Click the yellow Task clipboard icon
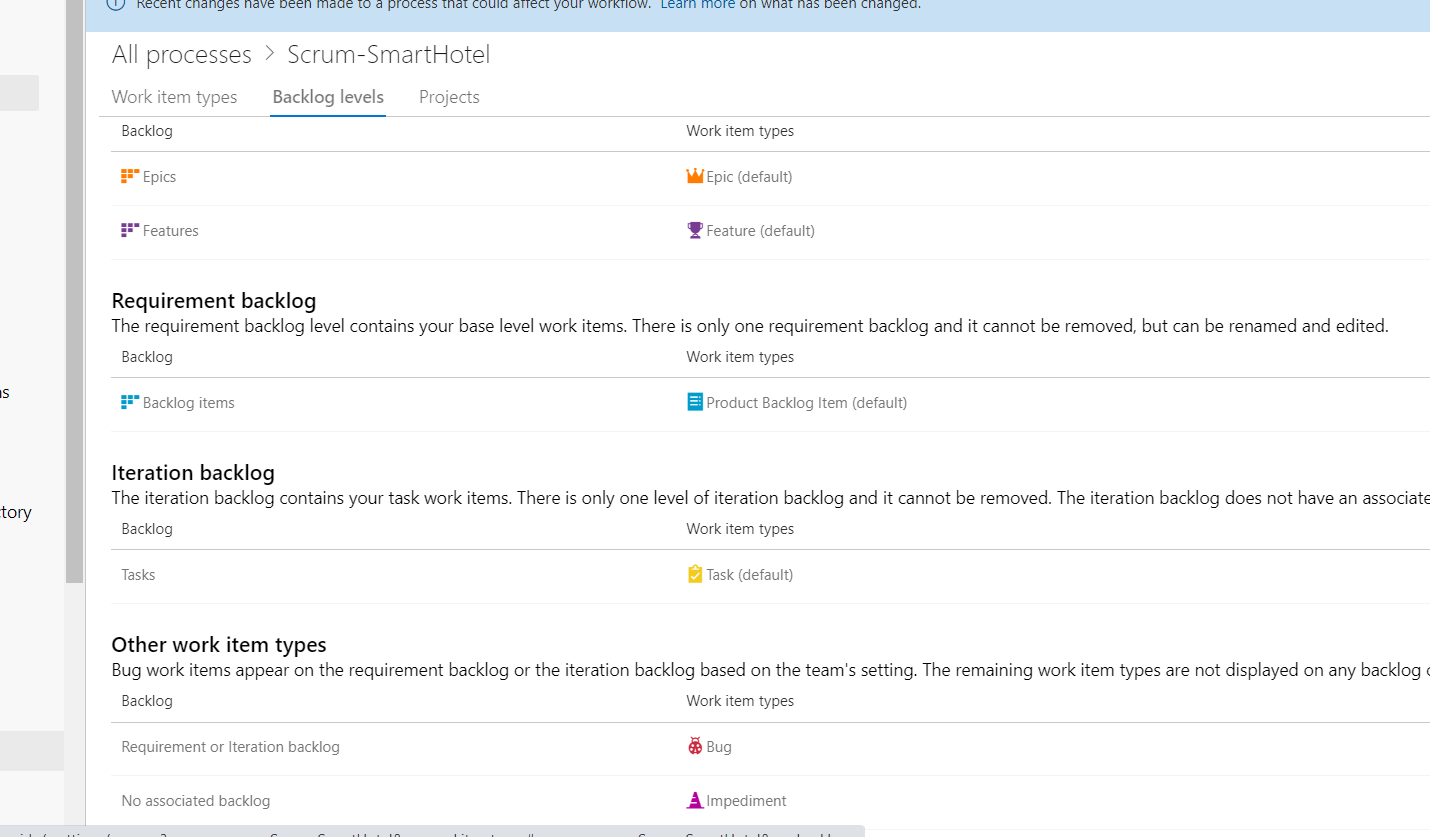This screenshot has height=837, width=1430. tap(695, 574)
